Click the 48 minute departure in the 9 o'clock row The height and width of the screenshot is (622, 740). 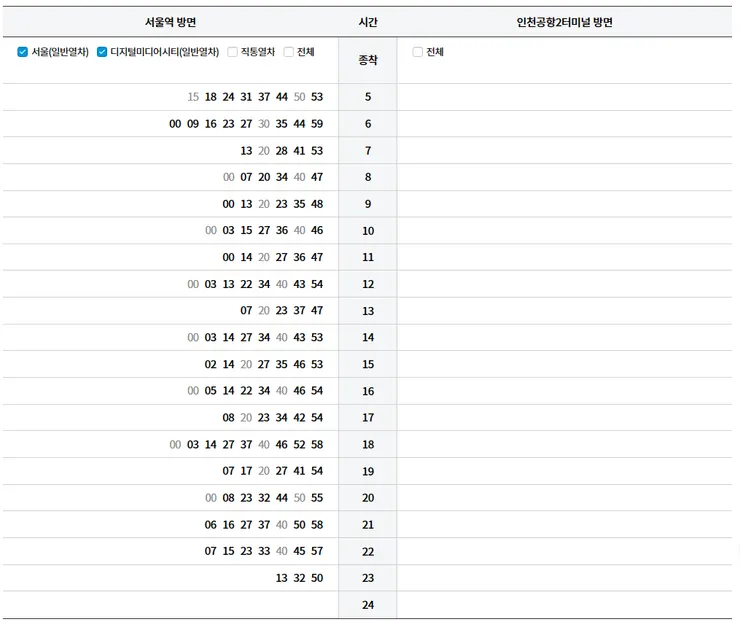click(317, 204)
